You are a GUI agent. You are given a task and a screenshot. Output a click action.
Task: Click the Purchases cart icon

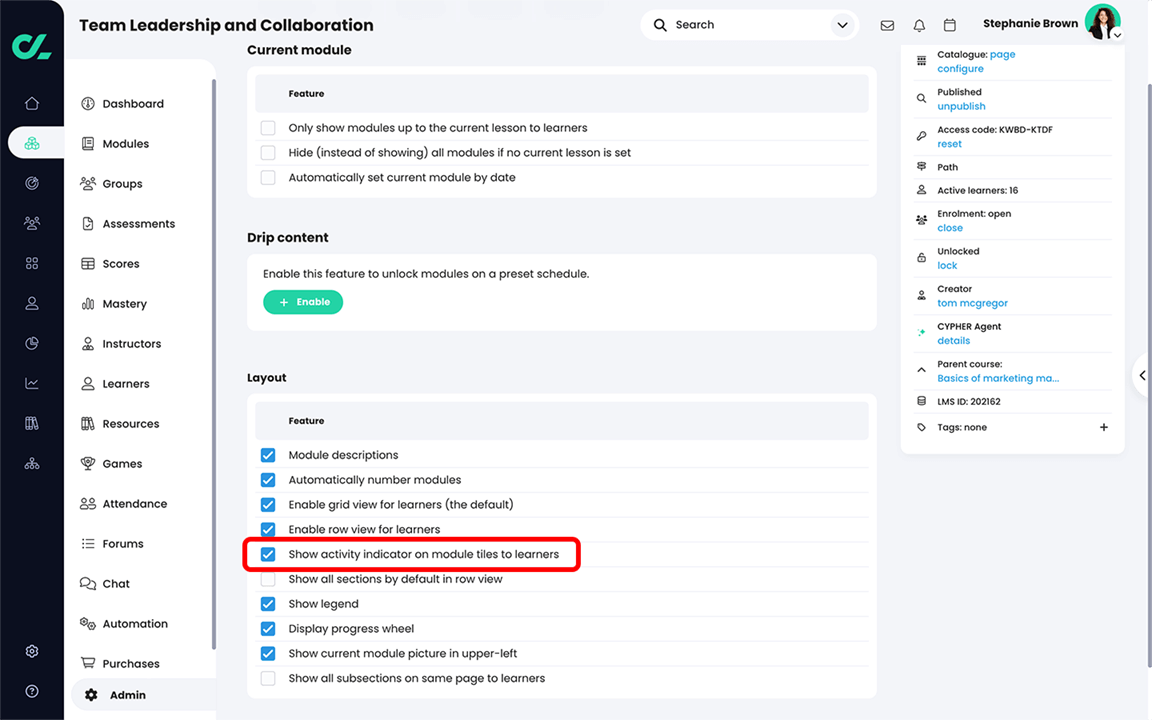click(88, 663)
